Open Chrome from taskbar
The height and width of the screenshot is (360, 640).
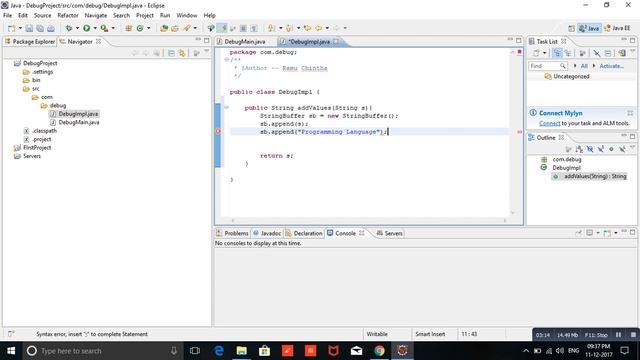[379, 351]
